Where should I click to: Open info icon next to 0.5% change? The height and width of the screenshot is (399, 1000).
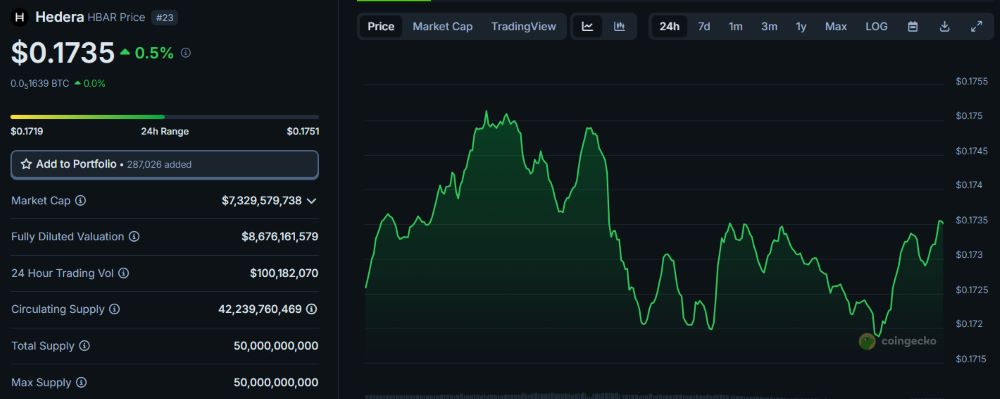(x=186, y=53)
